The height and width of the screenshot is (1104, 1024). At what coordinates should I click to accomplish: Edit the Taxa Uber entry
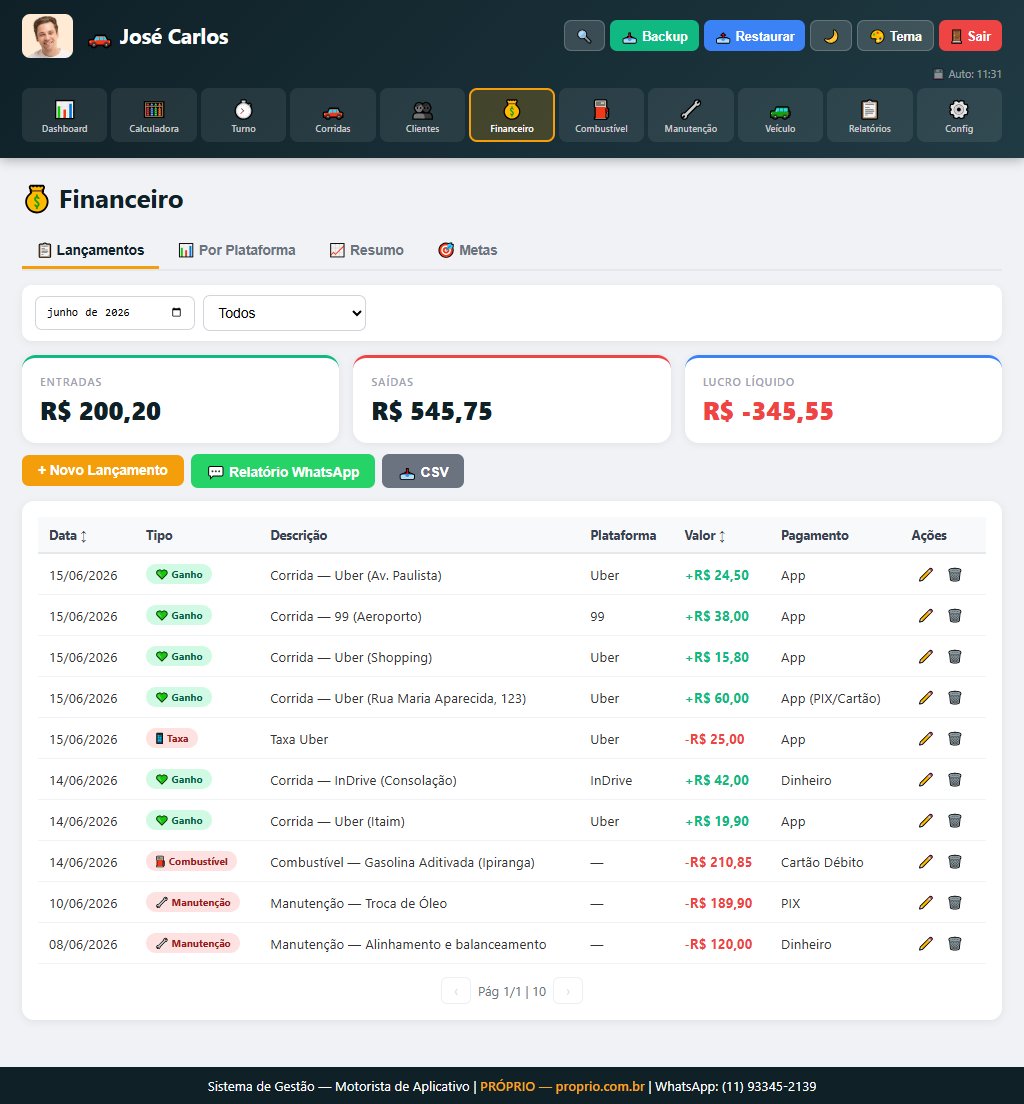click(925, 739)
